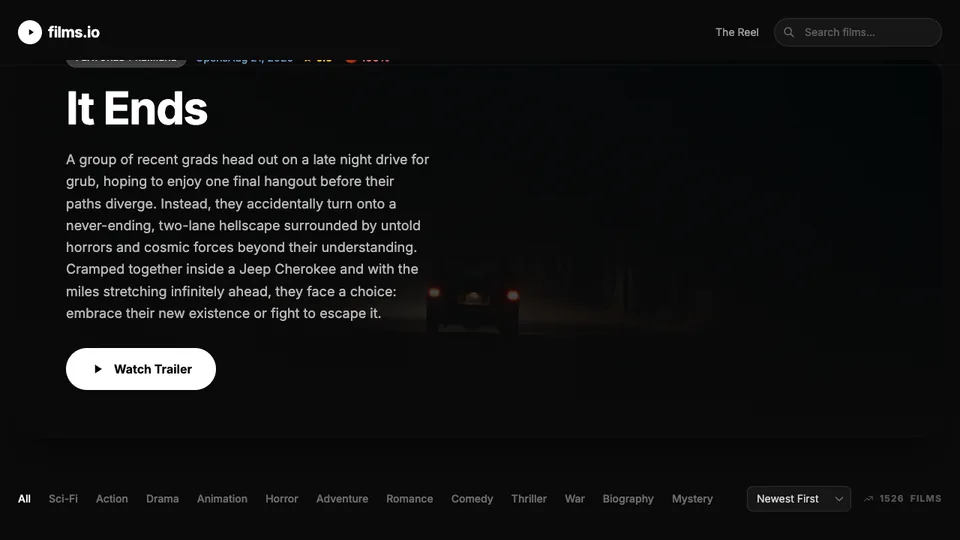
Task: Filter films by Drama
Action: tap(162, 499)
